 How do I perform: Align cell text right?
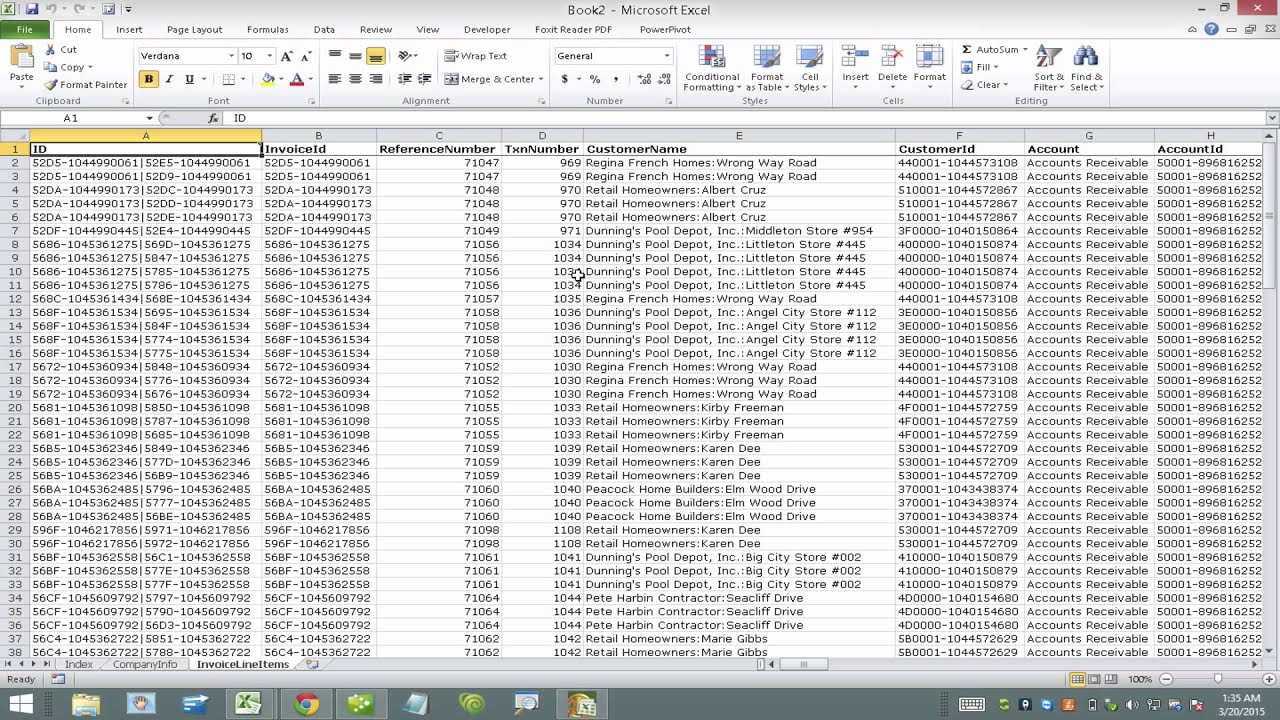click(375, 79)
